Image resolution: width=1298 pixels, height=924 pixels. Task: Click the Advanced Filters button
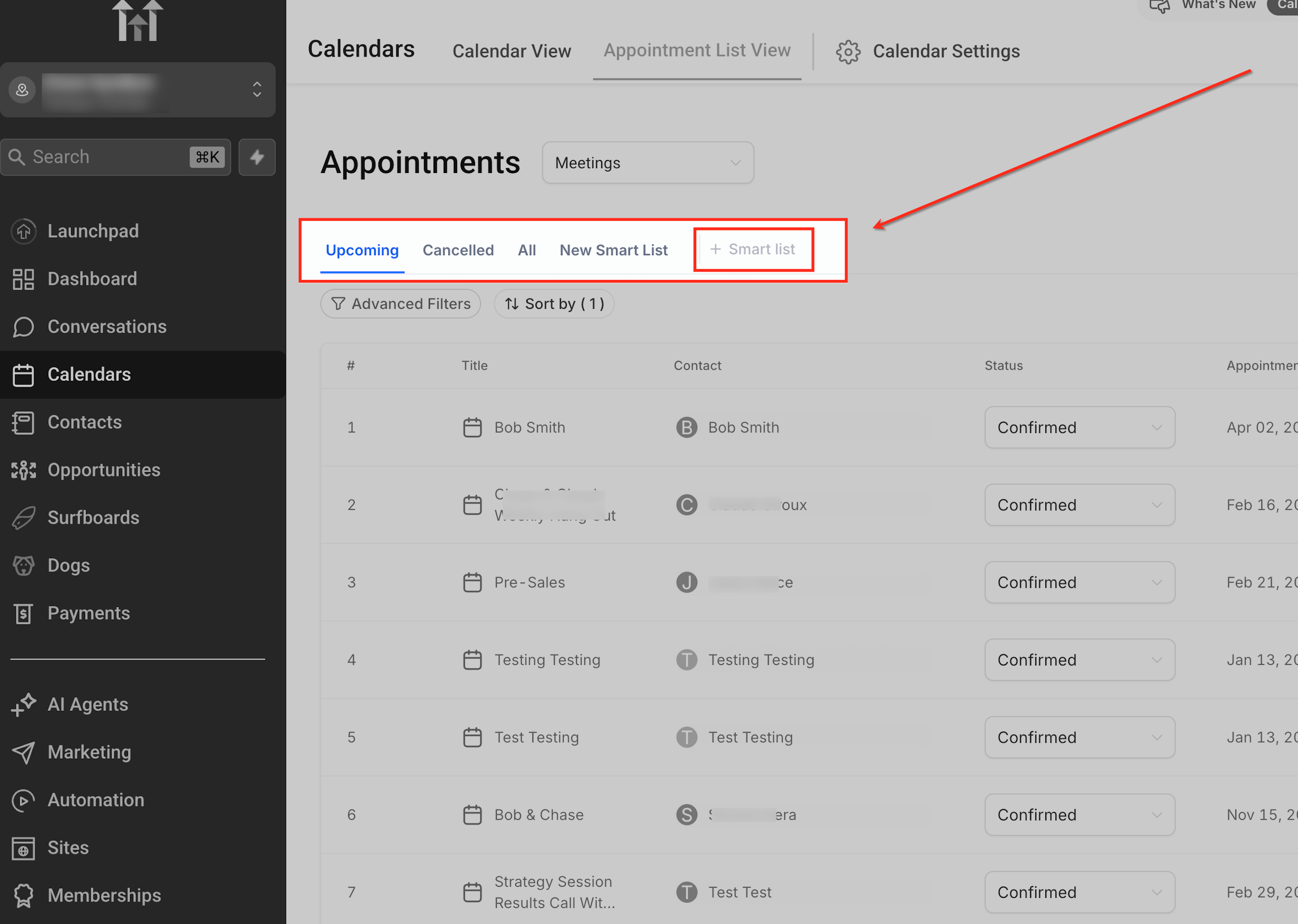(401, 304)
